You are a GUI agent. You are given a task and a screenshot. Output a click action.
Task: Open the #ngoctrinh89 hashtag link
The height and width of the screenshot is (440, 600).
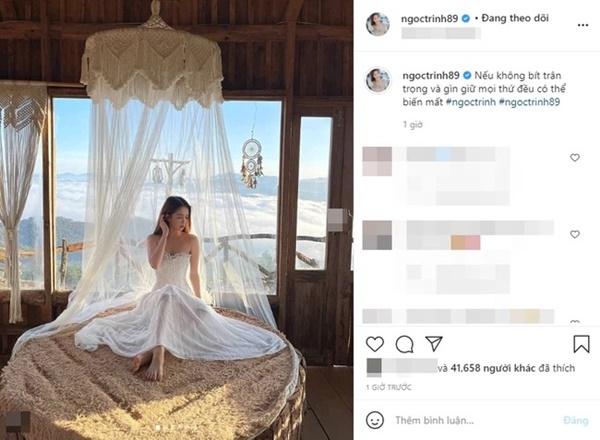pos(530,102)
